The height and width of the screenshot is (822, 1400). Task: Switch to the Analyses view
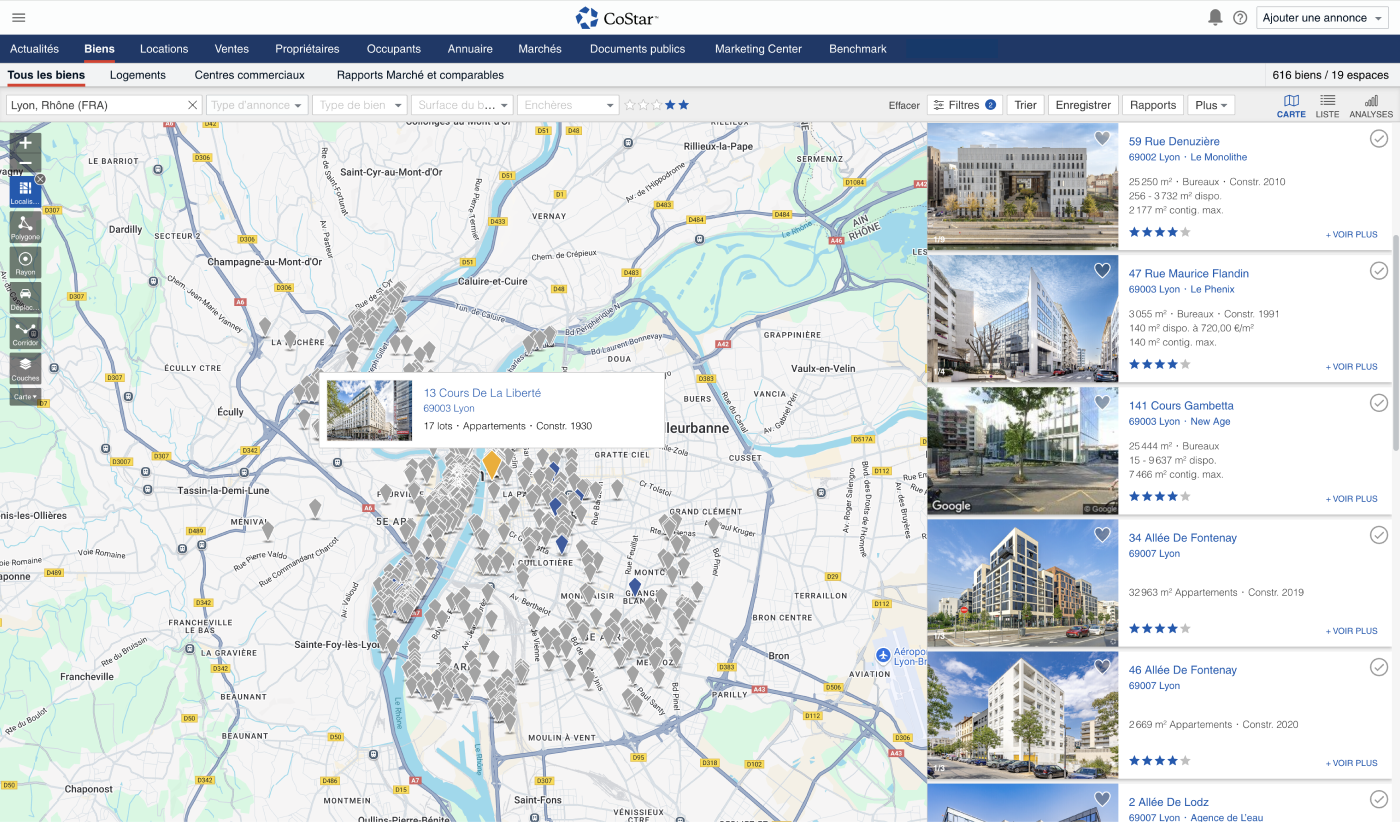point(1371,105)
